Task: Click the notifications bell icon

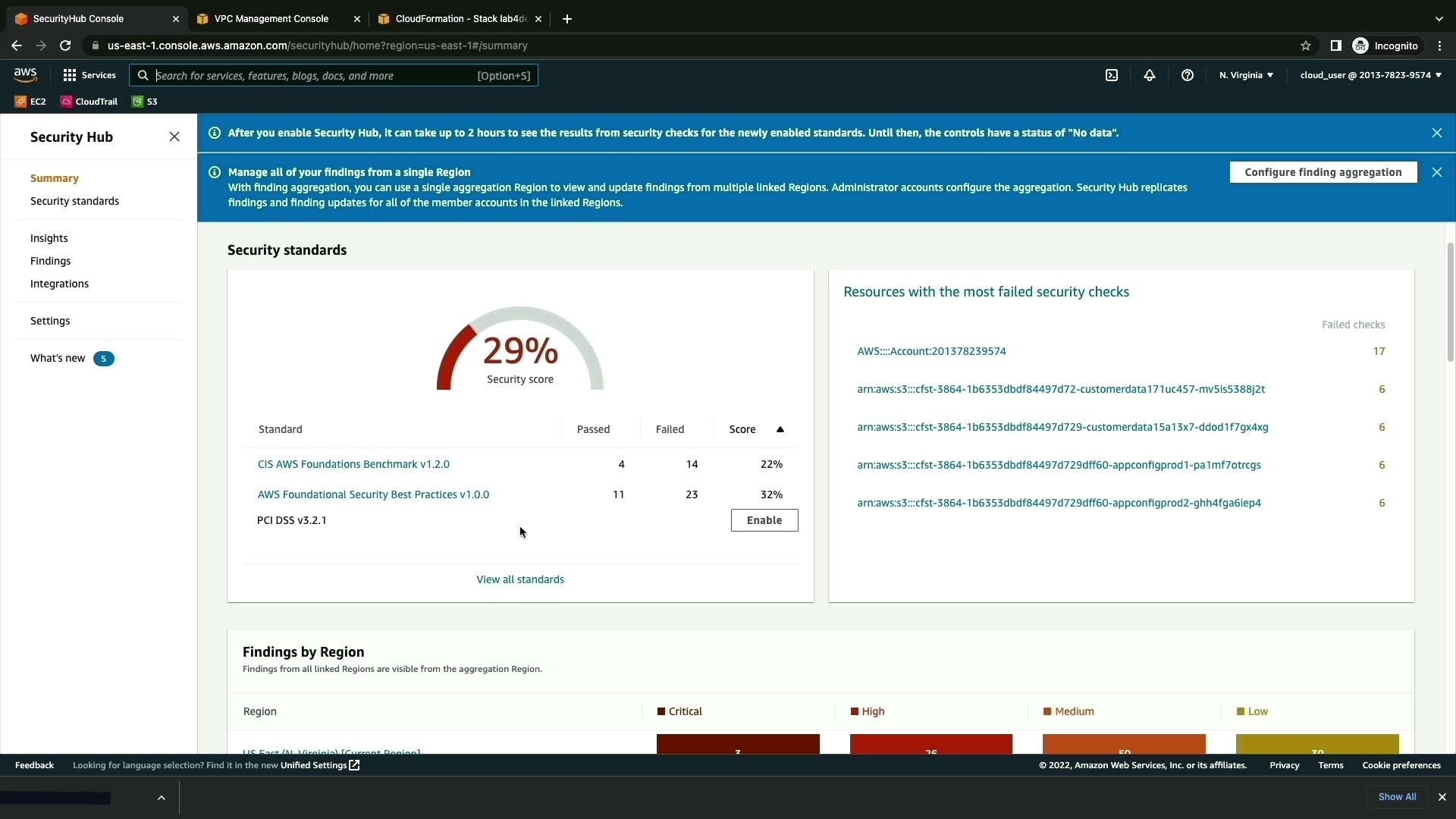Action: pos(1150,75)
